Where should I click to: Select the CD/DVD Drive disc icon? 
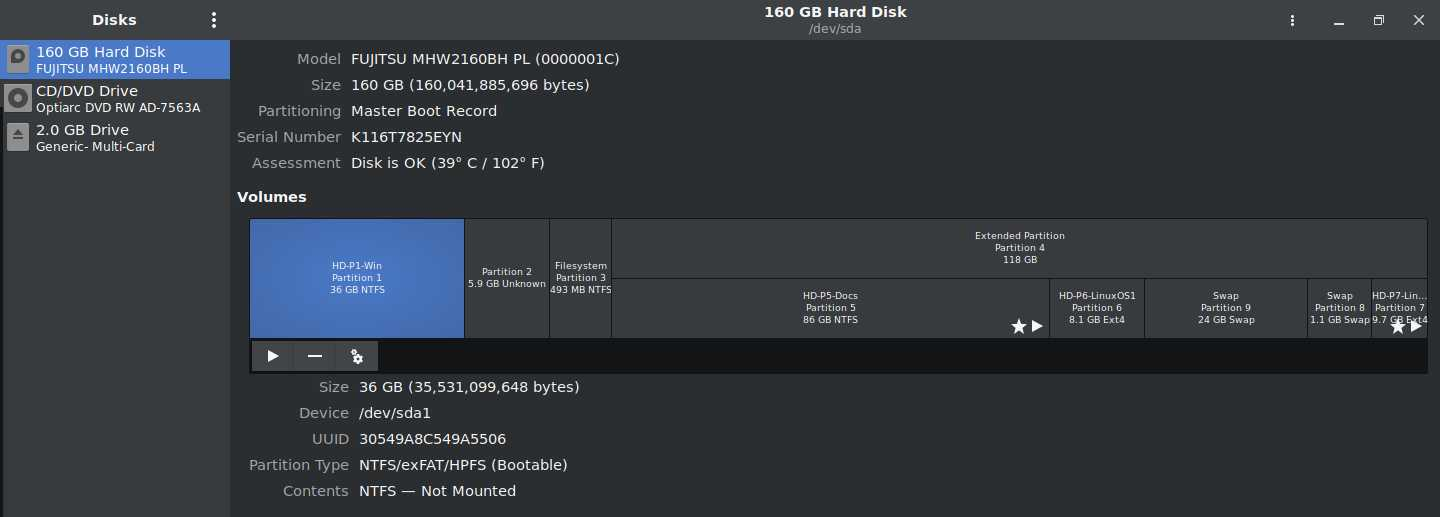[18, 98]
